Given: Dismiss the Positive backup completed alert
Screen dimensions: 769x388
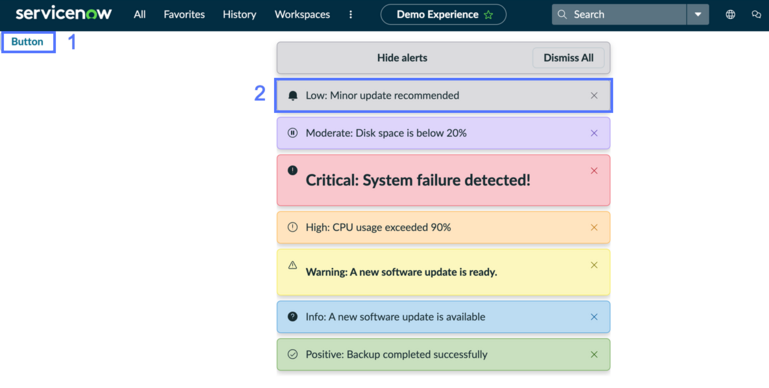Looking at the screenshot, I should coord(594,354).
